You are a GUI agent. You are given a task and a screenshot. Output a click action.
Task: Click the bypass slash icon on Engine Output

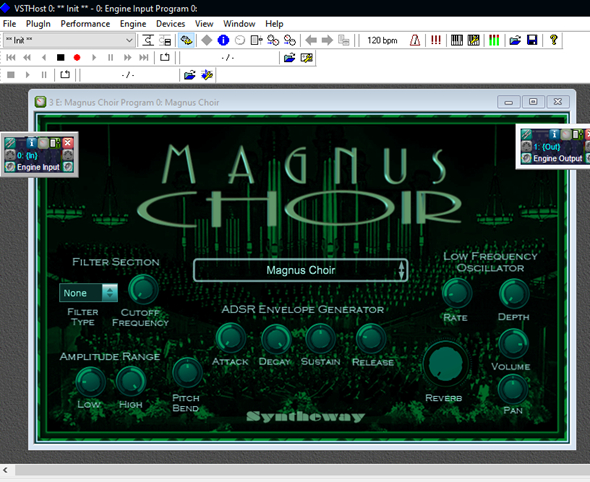click(526, 134)
